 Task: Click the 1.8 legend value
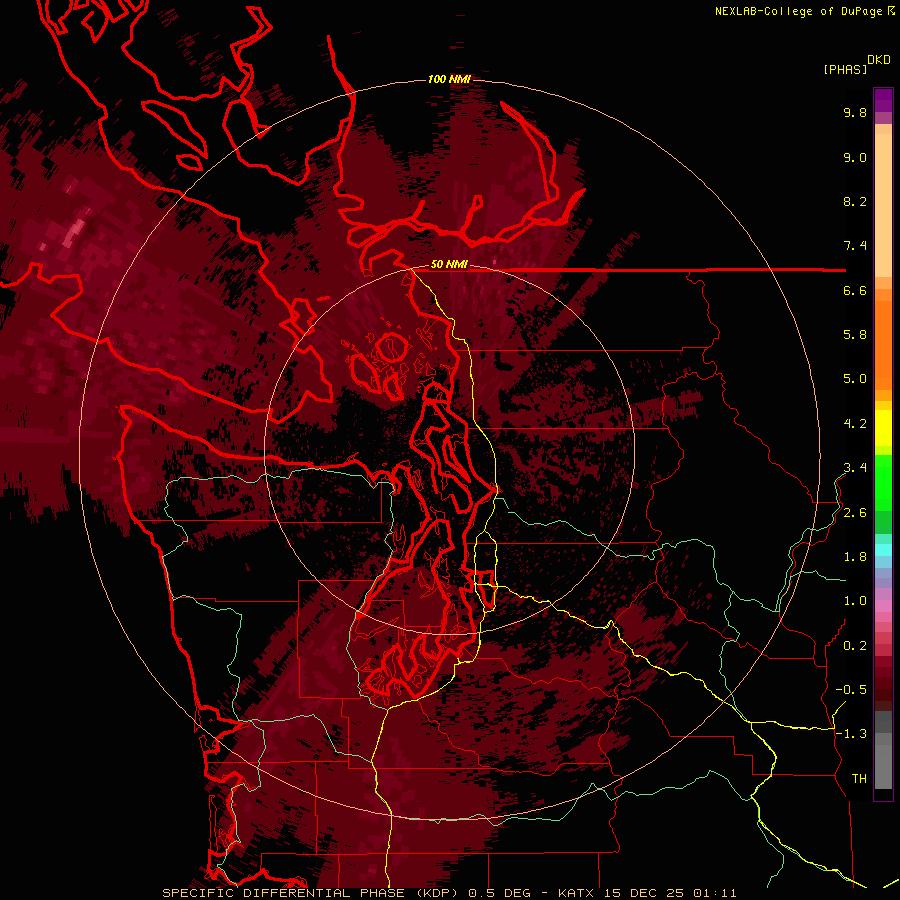tap(855, 557)
